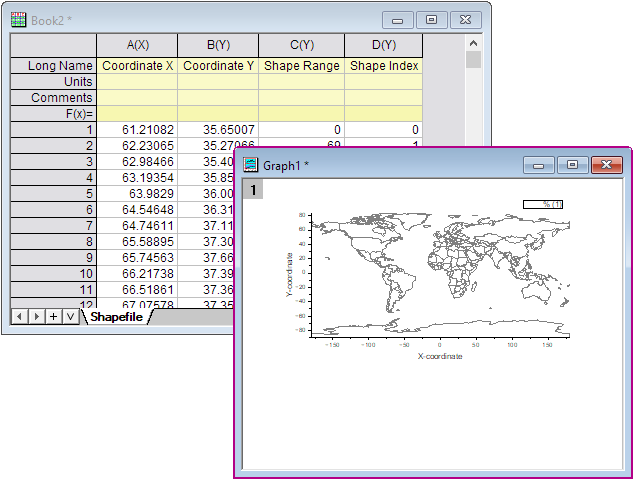The image size is (634, 481).
Task: Minimize the Book2 workbook window
Action: pyautogui.click(x=399, y=19)
